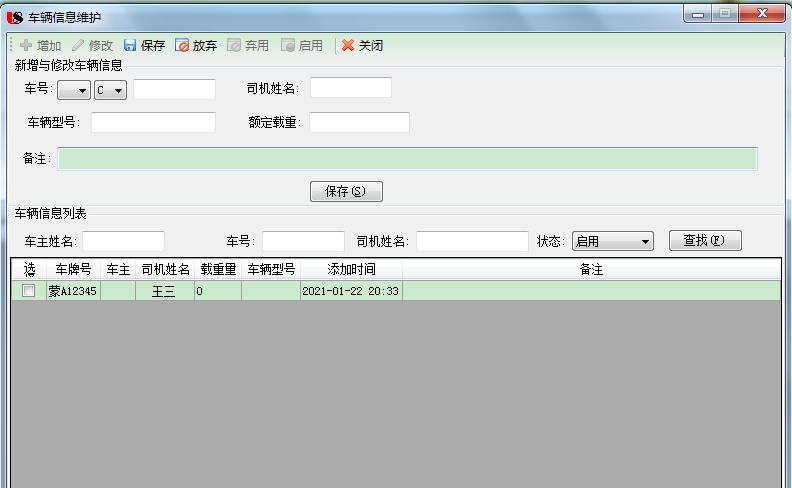Click the 司机姓名 field in the vehicle form

[351, 87]
